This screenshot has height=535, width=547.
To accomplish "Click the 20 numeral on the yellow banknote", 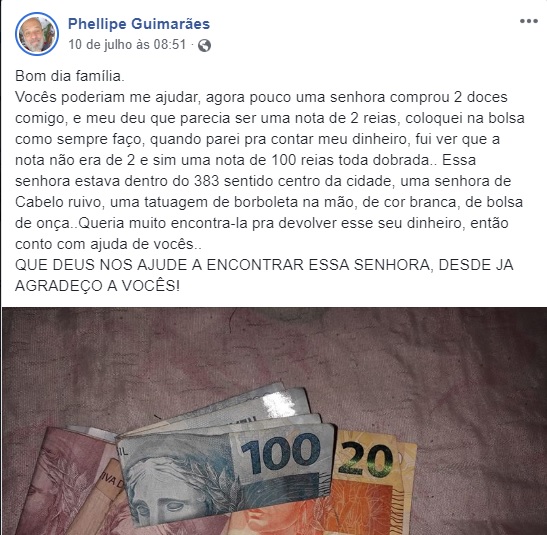I will click(366, 458).
